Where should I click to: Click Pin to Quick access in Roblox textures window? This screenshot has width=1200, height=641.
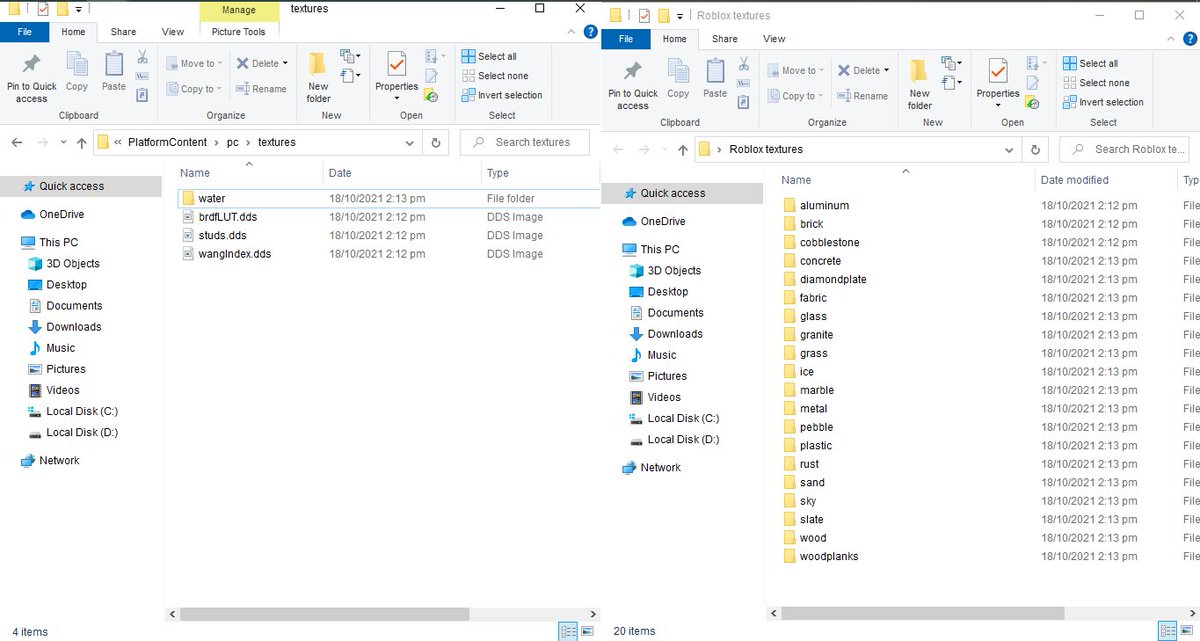[x=632, y=85]
